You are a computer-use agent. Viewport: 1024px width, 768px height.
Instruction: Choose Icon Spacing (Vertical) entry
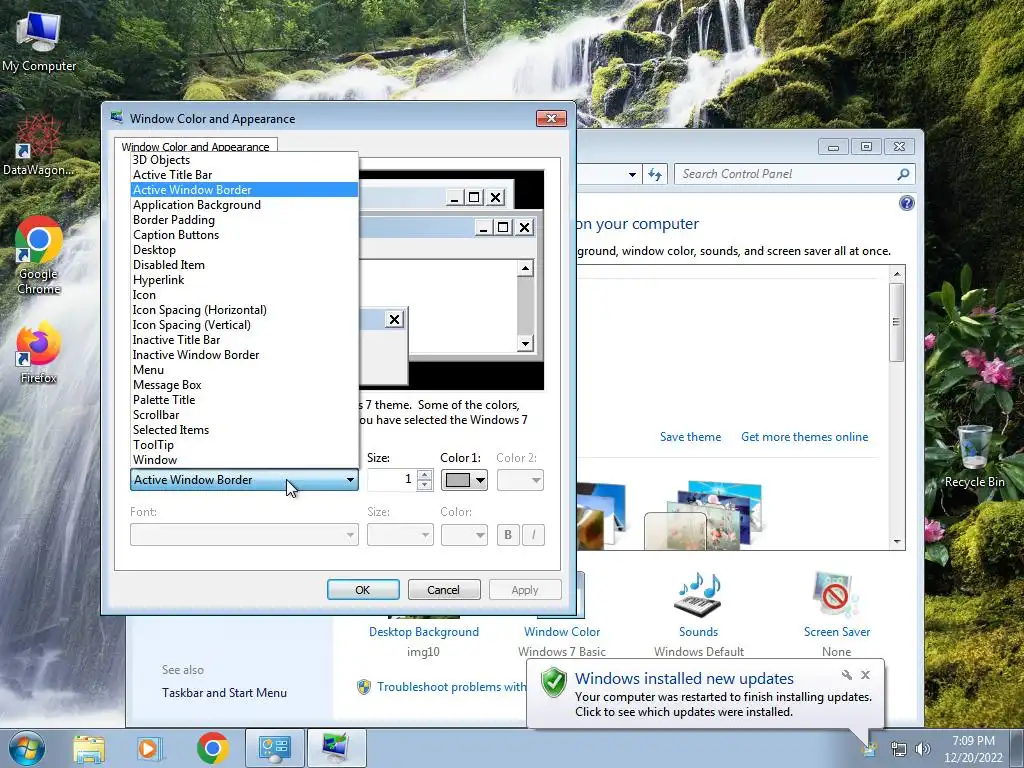point(244,325)
